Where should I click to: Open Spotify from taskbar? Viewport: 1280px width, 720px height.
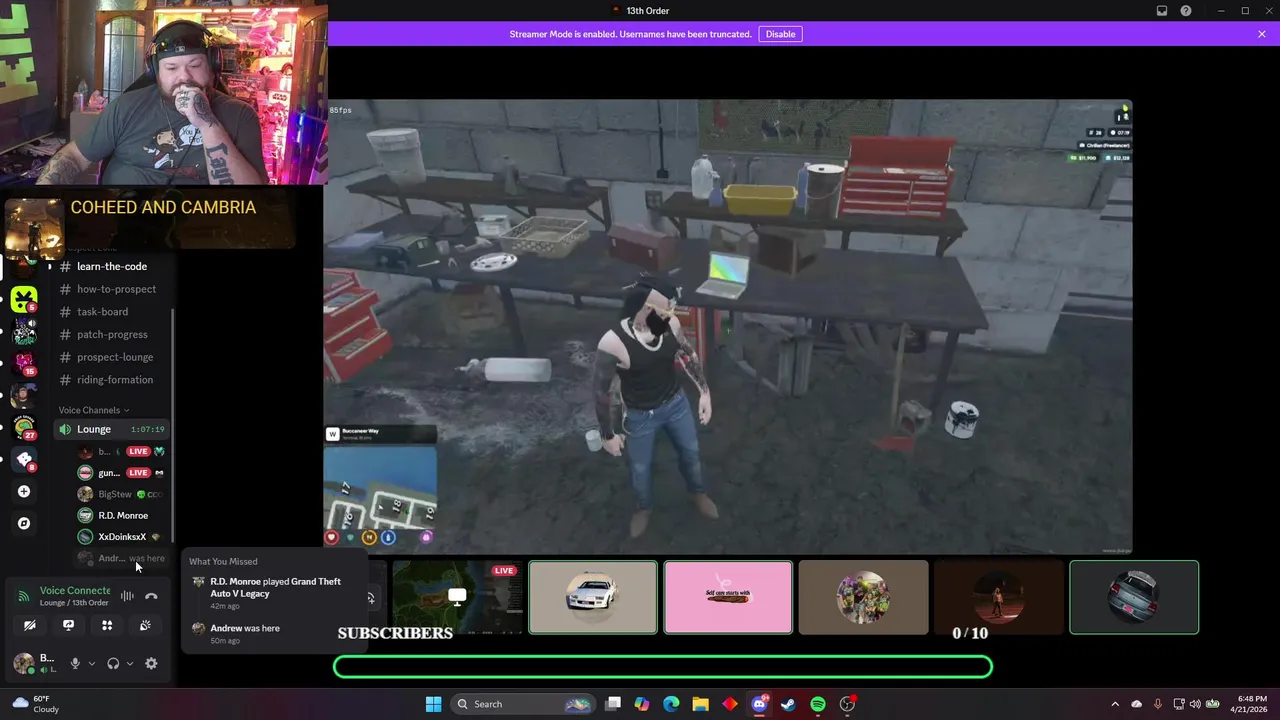(818, 704)
